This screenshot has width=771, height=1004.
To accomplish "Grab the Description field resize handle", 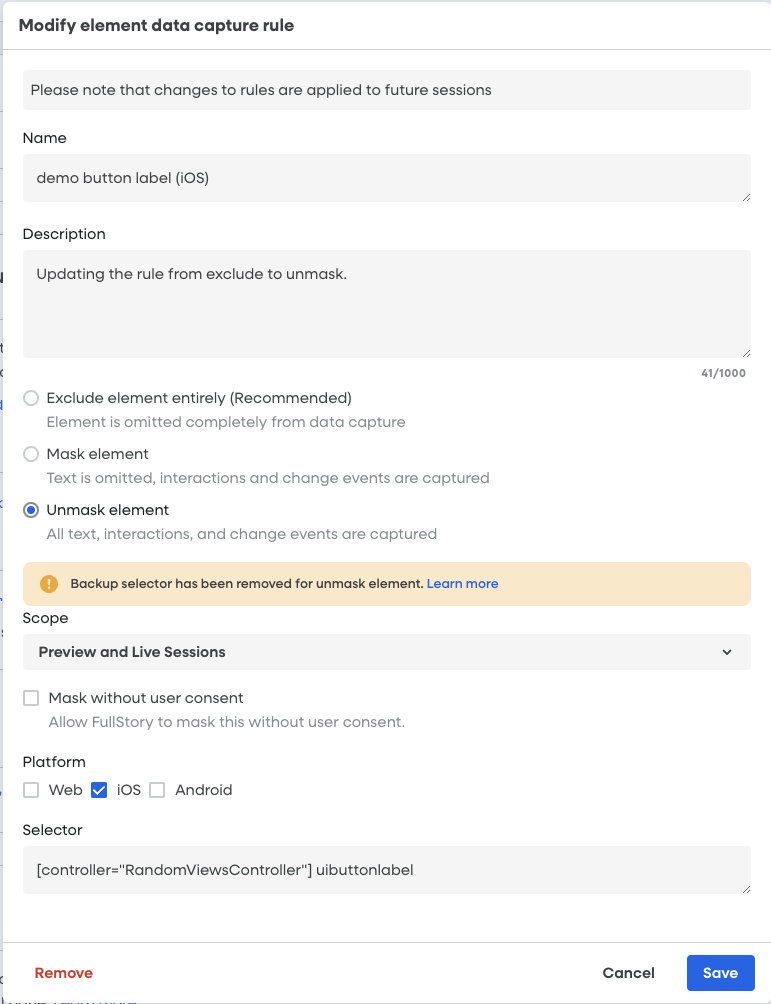I will [746, 353].
